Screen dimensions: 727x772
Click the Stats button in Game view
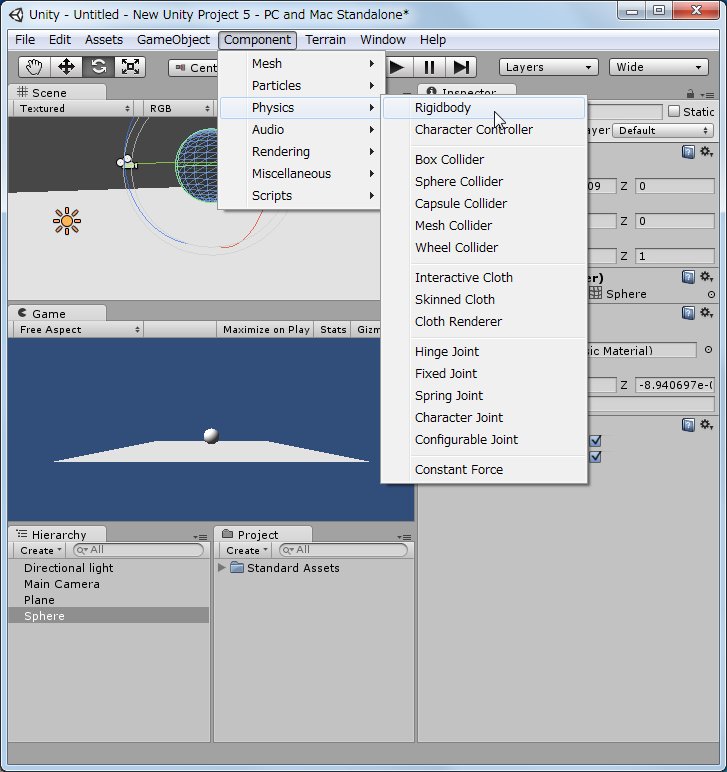tap(333, 330)
